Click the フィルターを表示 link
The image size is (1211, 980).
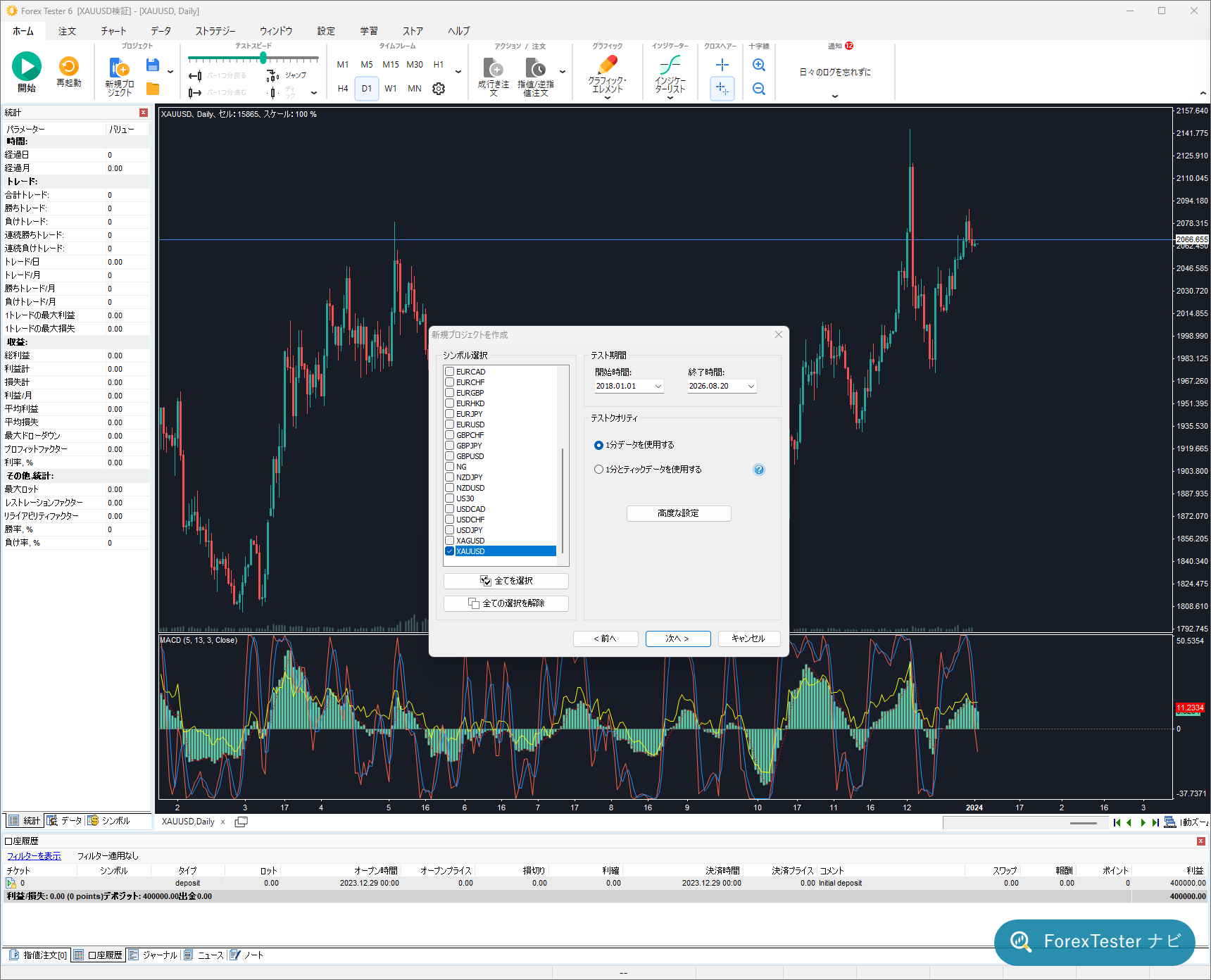[x=34, y=856]
